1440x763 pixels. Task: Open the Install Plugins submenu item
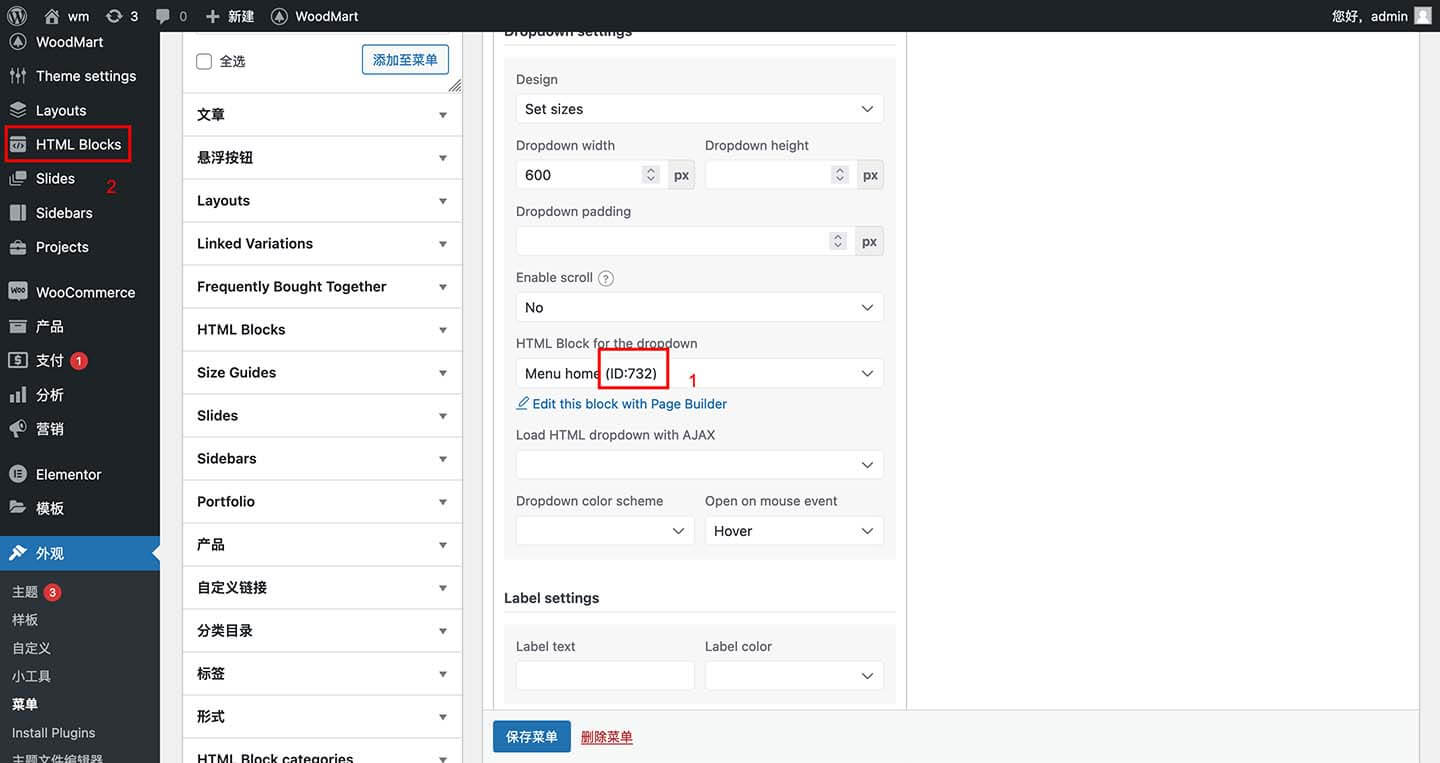tap(53, 732)
